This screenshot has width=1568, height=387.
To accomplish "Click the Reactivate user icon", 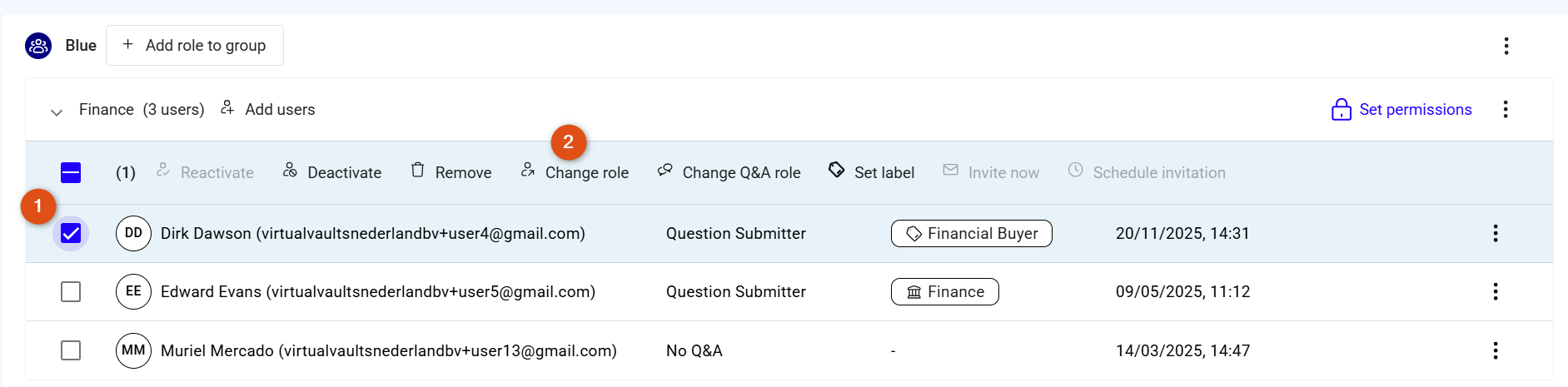I will (x=163, y=171).
